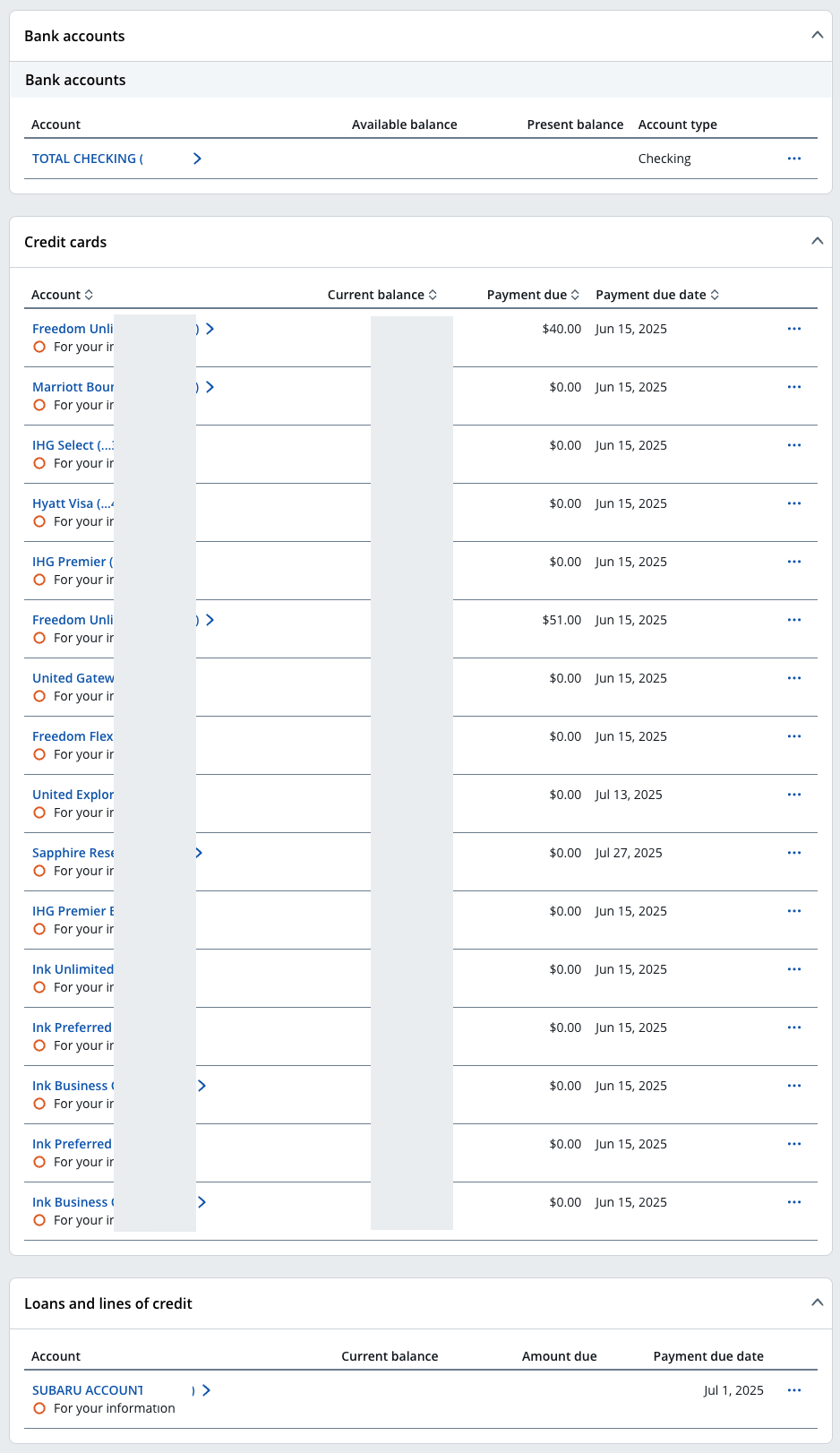This screenshot has width=840, height=1453.
Task: Click the Checking account type cell
Action: tap(664, 159)
